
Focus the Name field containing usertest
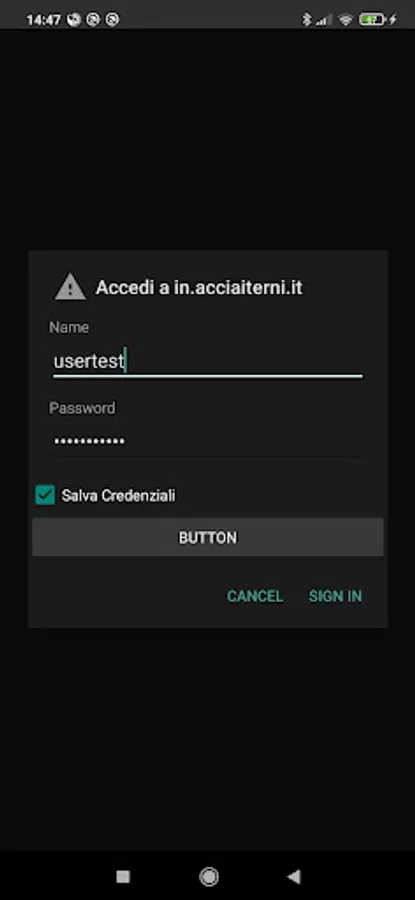(208, 362)
